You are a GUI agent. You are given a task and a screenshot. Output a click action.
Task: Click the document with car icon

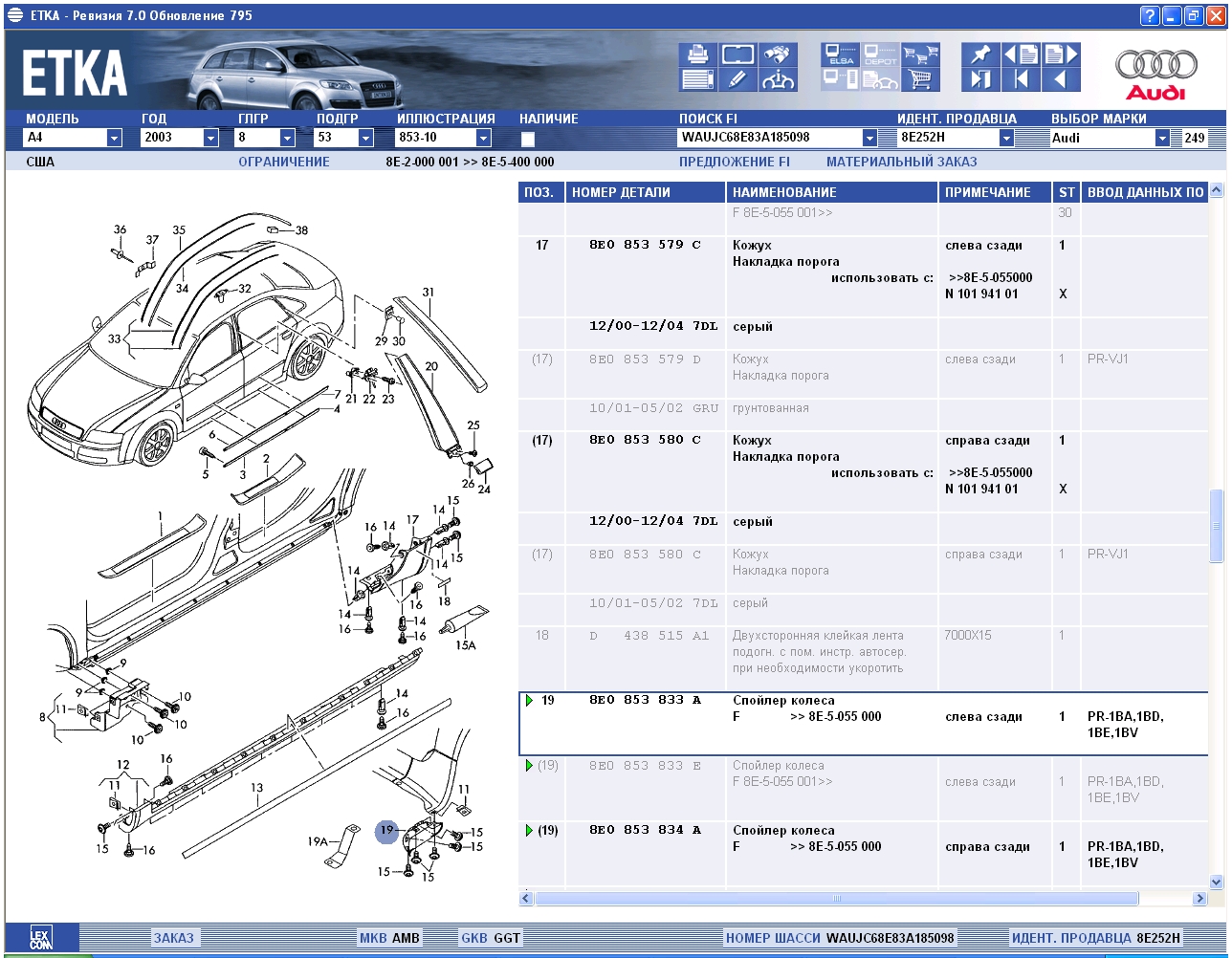[880, 79]
